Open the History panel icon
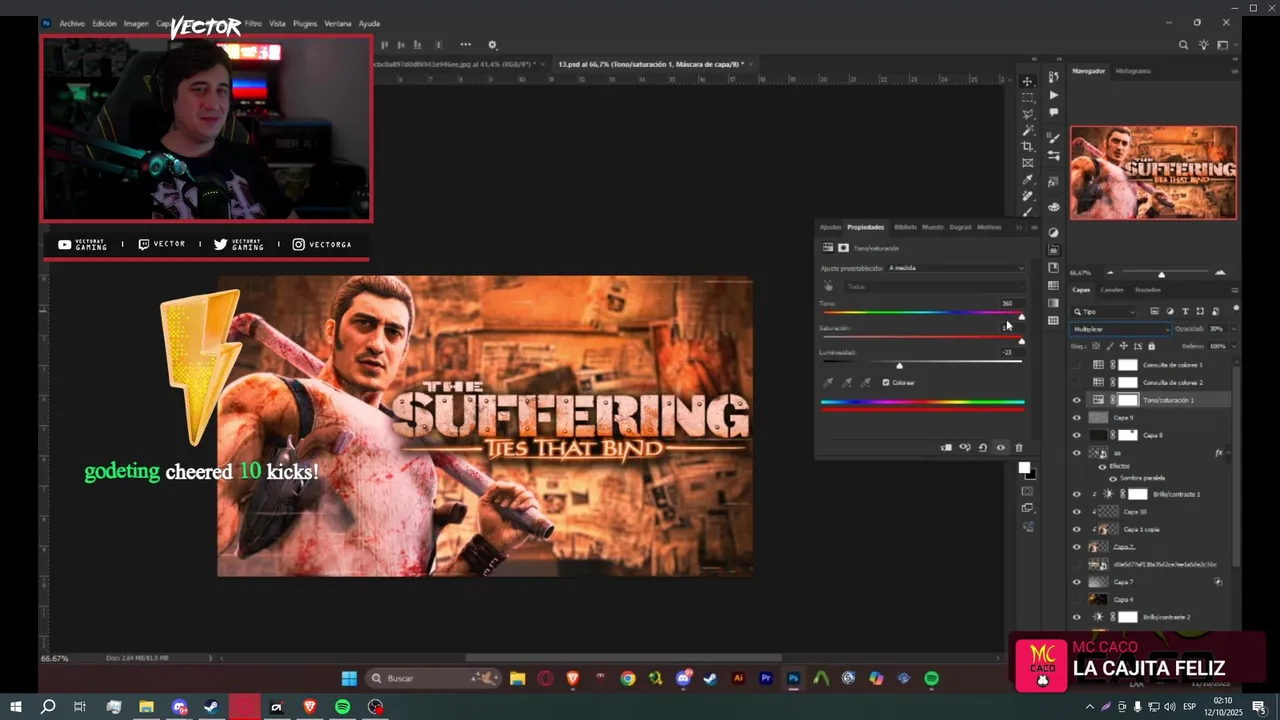This screenshot has height=720, width=1280. (x=1053, y=78)
